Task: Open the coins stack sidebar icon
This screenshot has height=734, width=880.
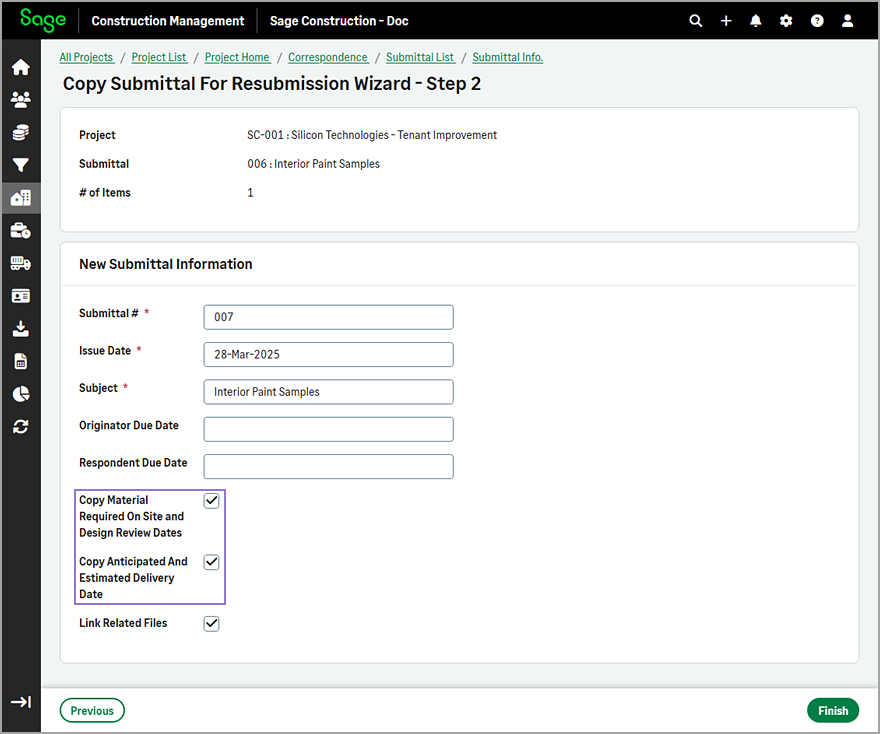Action: tap(21, 132)
